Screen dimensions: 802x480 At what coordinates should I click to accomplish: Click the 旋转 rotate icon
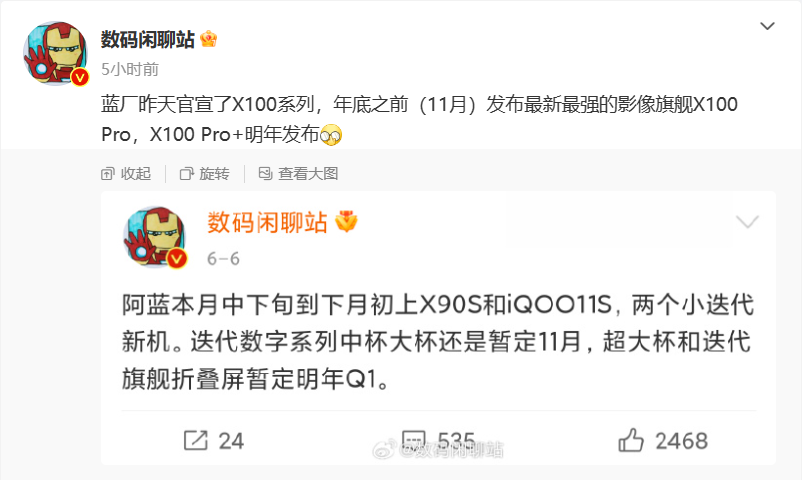point(186,174)
